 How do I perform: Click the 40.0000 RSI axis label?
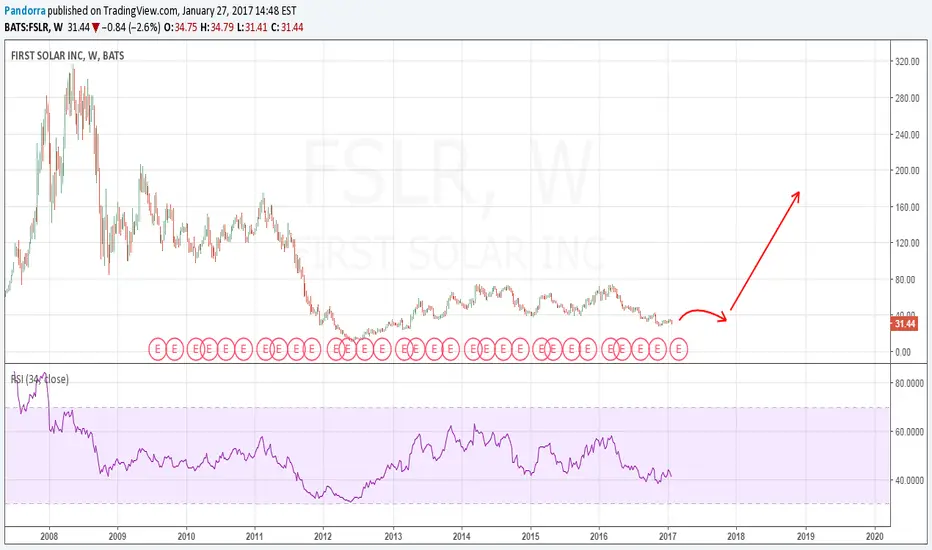pyautogui.click(x=909, y=480)
